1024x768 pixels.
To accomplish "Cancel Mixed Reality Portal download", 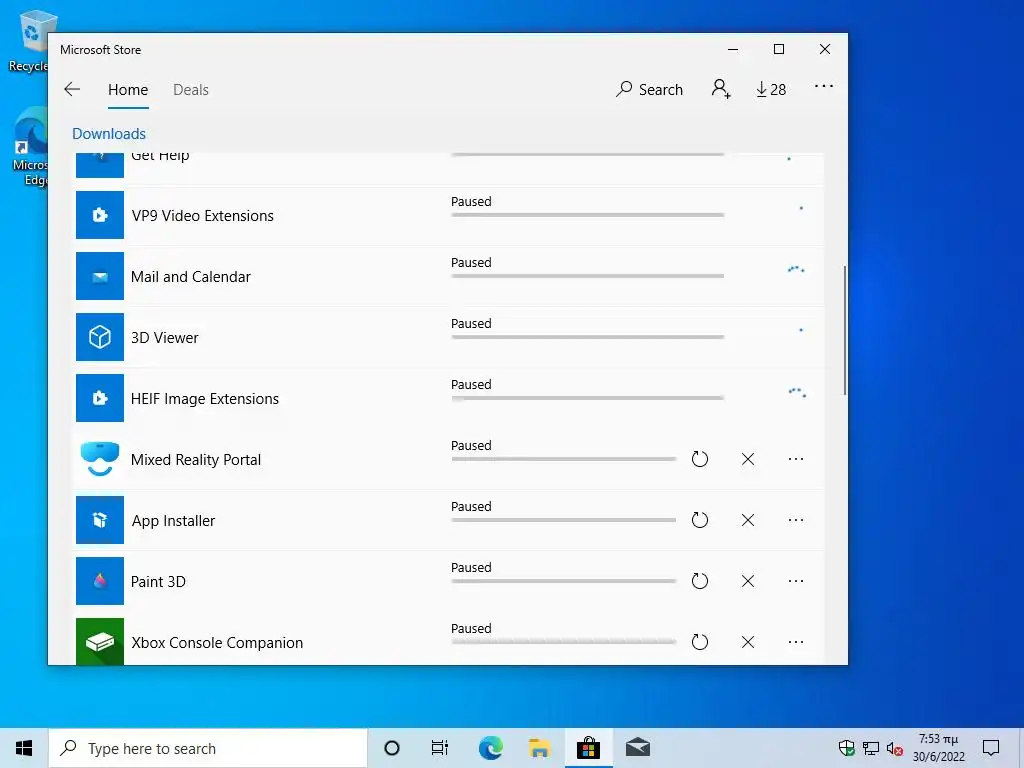I will (748, 459).
